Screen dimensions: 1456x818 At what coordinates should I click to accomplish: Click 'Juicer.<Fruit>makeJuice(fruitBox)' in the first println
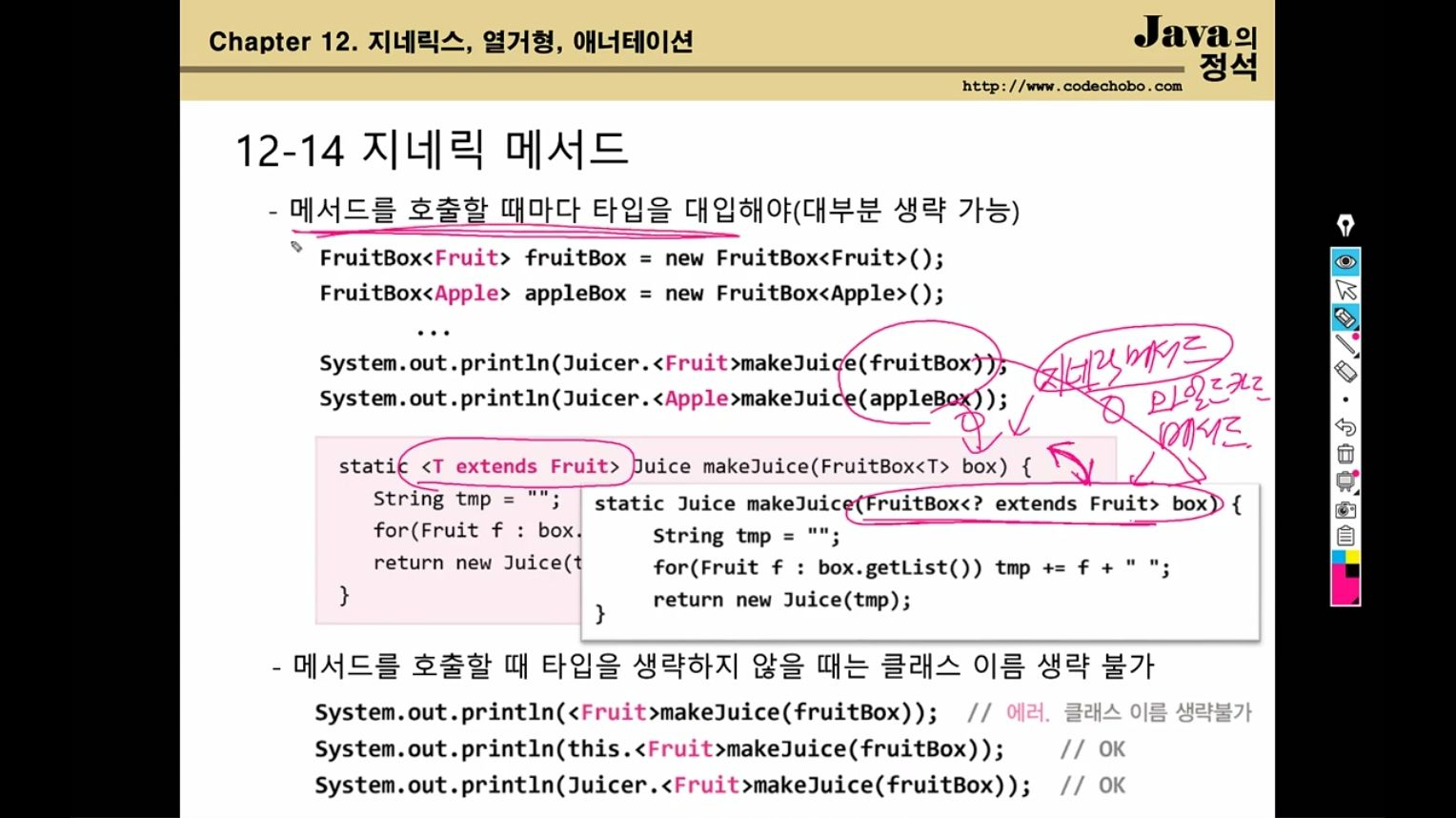pos(772,363)
